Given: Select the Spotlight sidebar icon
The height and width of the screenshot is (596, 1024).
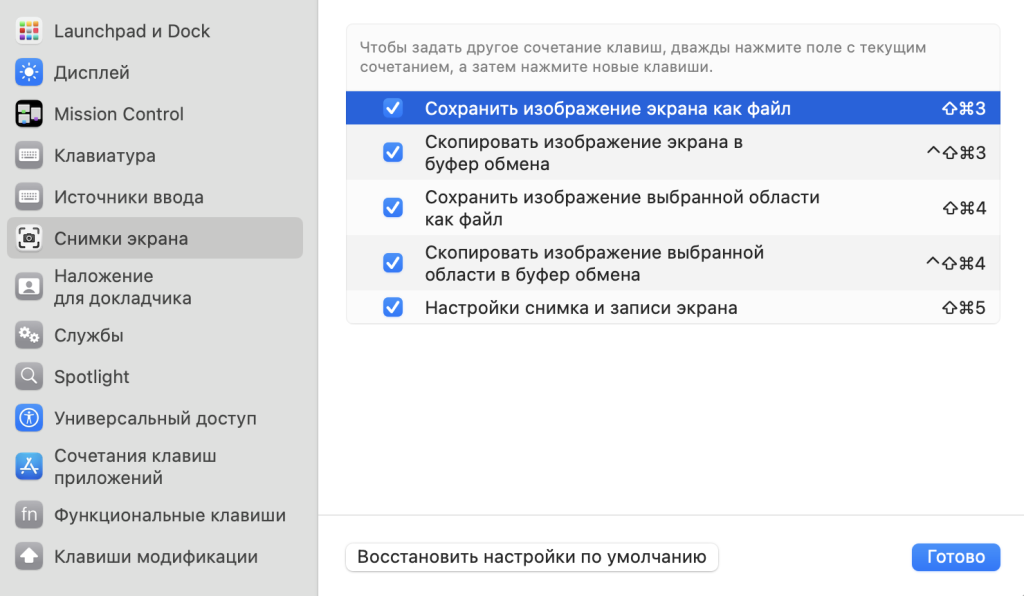Looking at the screenshot, I should point(28,377).
